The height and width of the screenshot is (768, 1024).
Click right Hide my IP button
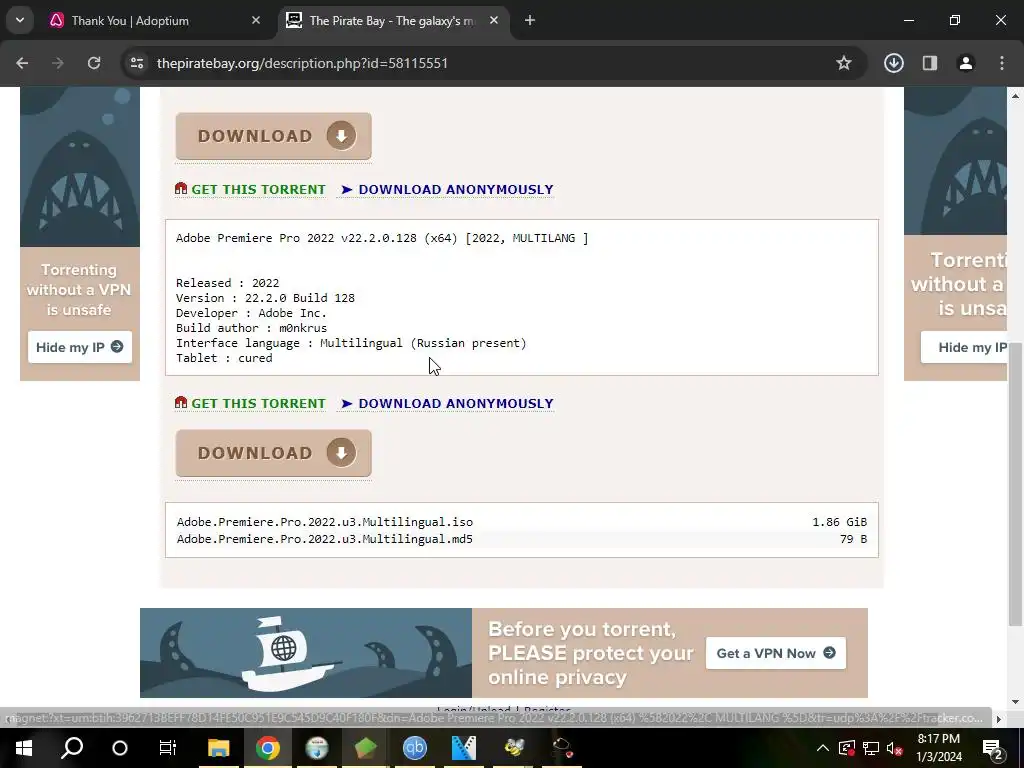click(964, 347)
